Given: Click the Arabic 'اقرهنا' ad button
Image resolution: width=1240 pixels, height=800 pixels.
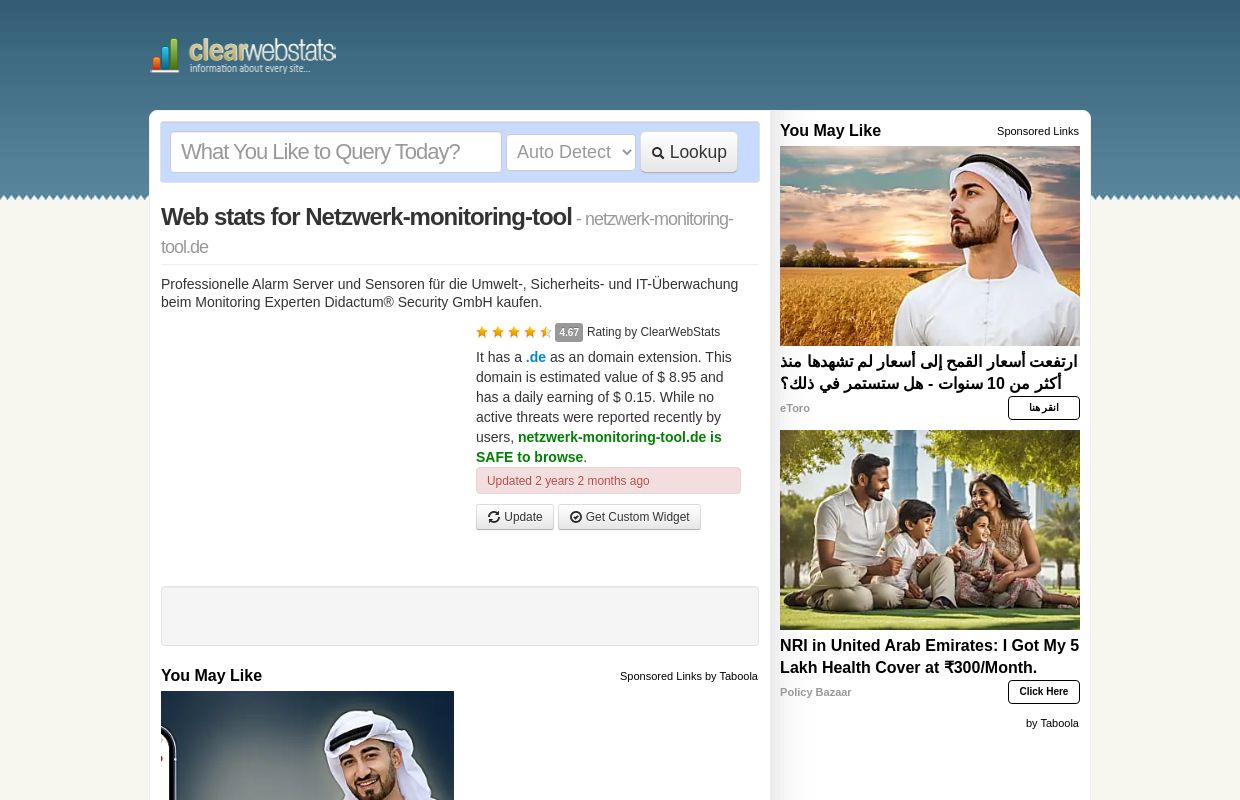Looking at the screenshot, I should tap(1044, 408).
